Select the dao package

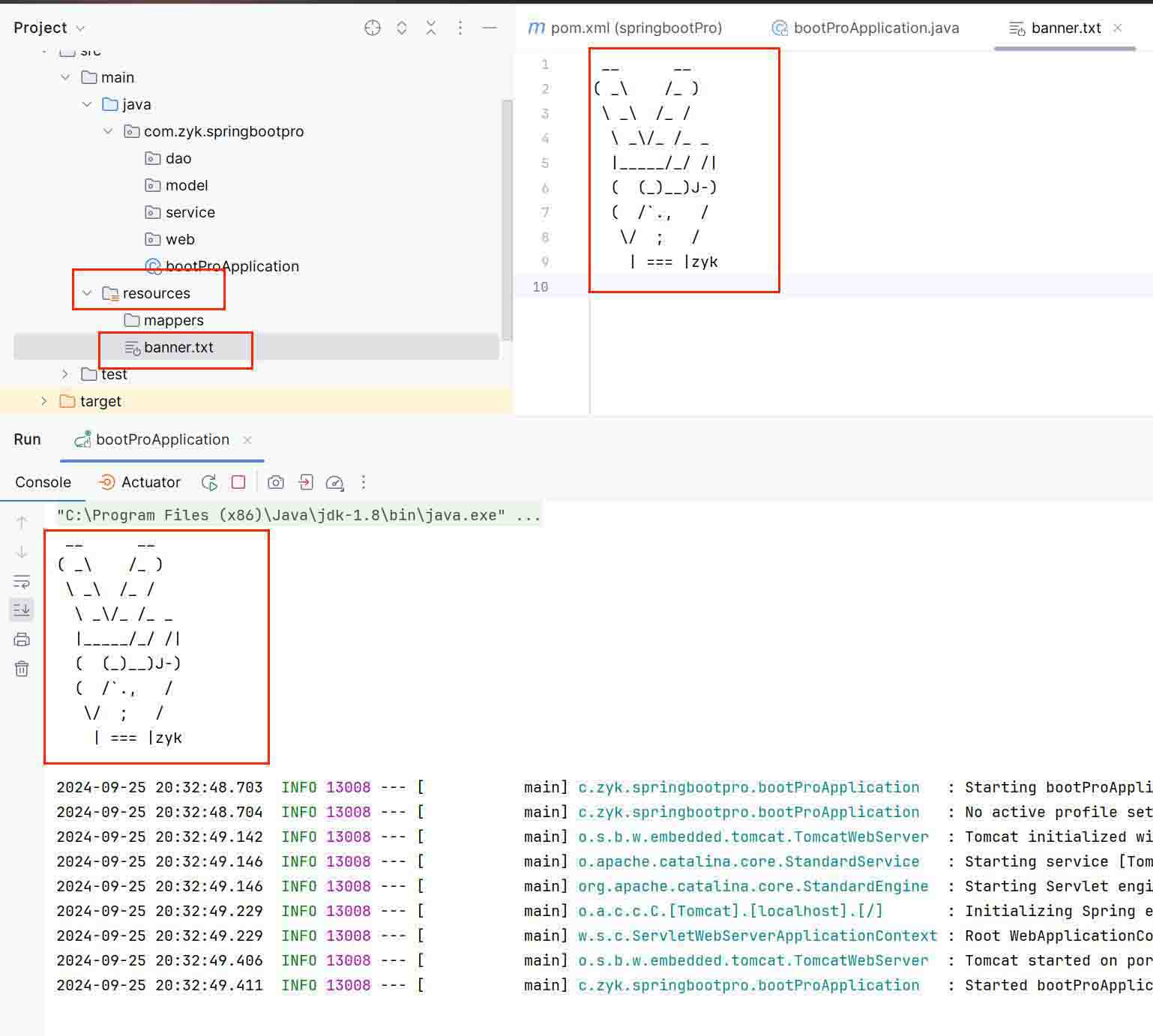click(x=169, y=158)
